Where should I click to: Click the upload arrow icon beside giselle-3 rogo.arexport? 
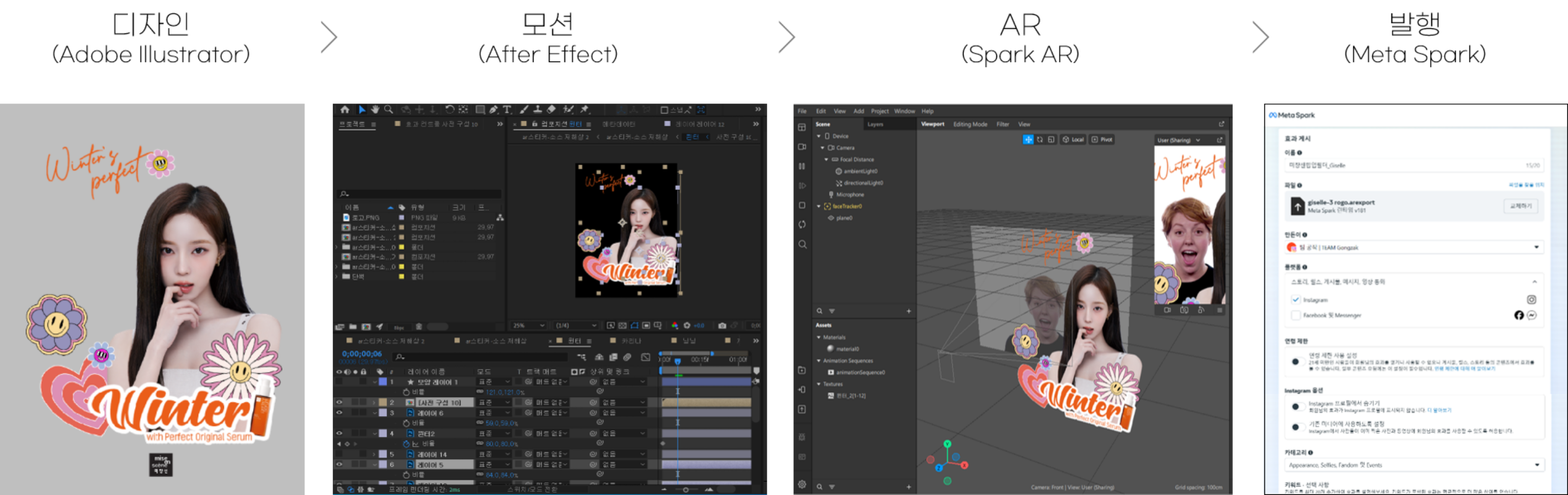pyautogui.click(x=1297, y=207)
